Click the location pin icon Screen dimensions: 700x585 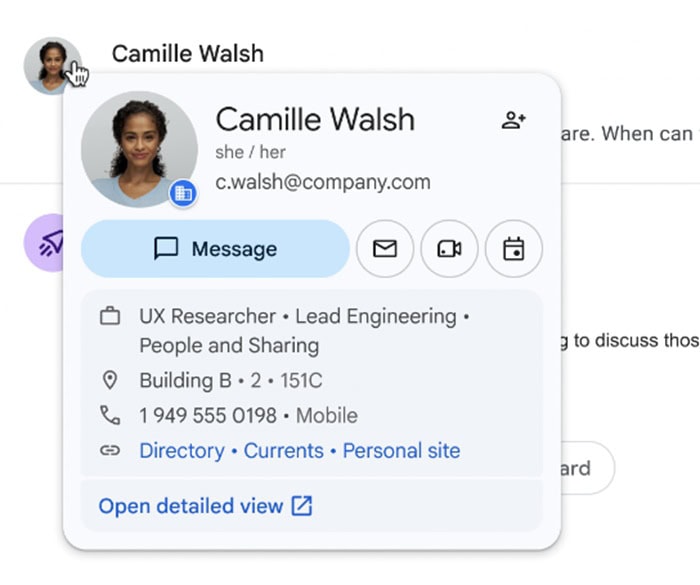[x=110, y=380]
